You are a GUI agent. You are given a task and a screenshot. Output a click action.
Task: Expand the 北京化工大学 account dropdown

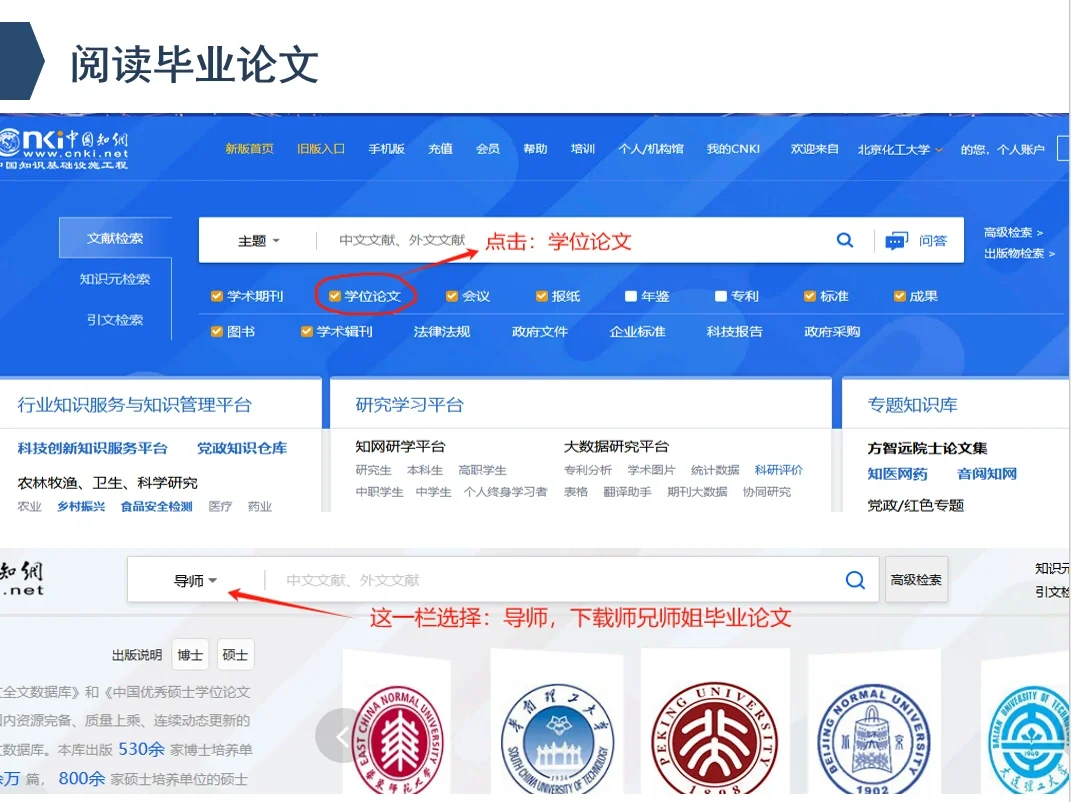pyautogui.click(x=900, y=149)
